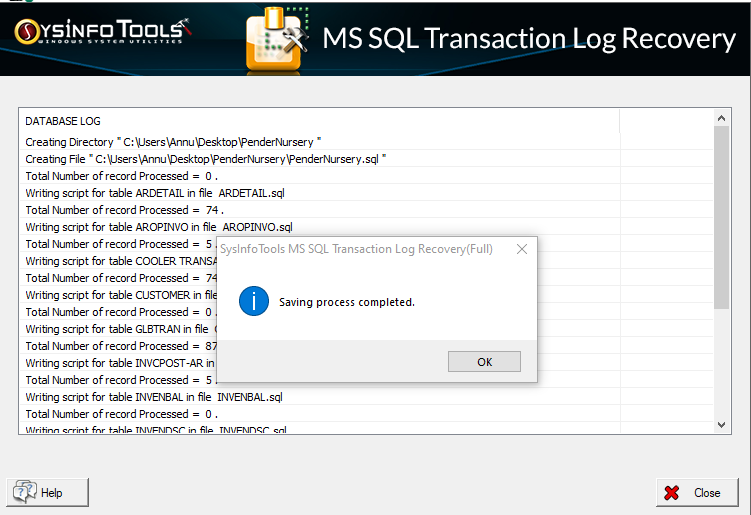751x515 pixels.
Task: Select the DATABASE LOG column header
Action: click(64, 121)
